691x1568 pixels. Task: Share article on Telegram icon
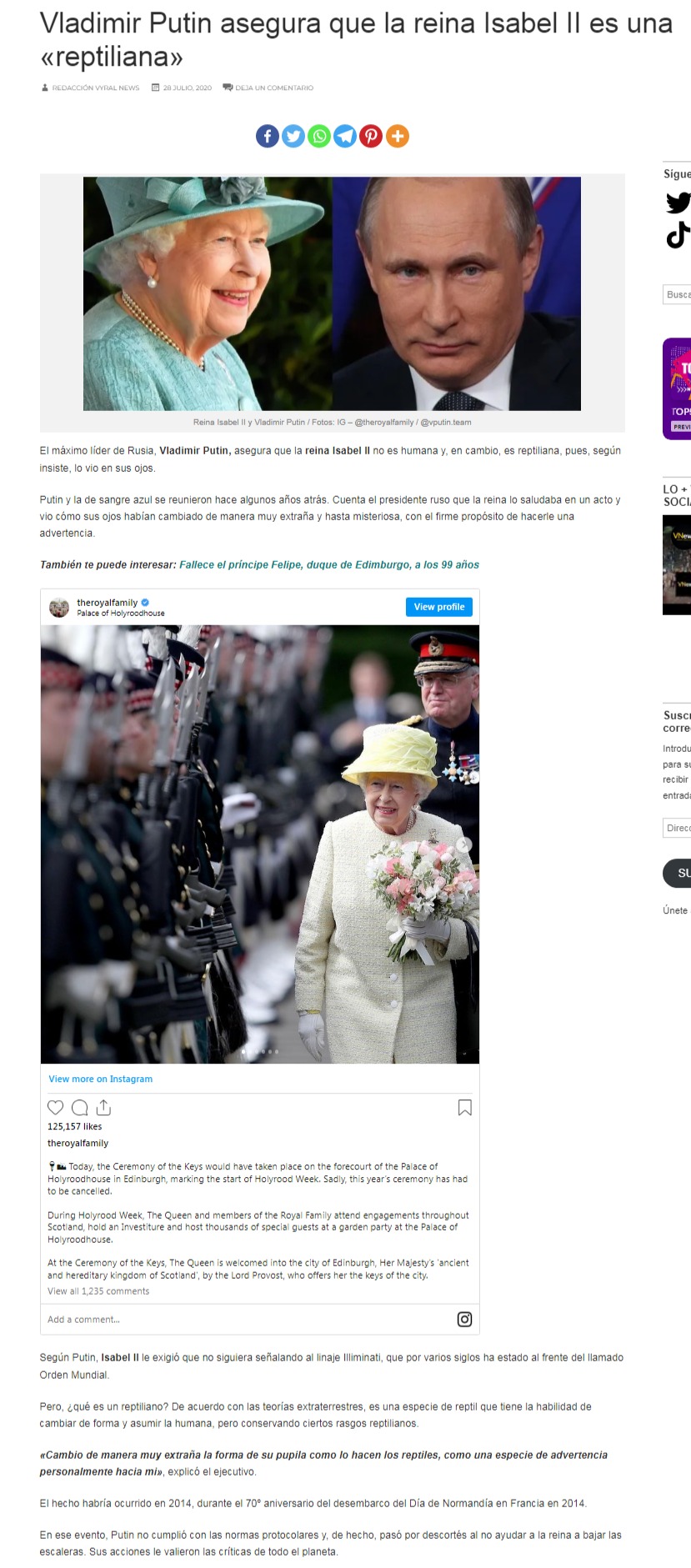pyautogui.click(x=345, y=136)
